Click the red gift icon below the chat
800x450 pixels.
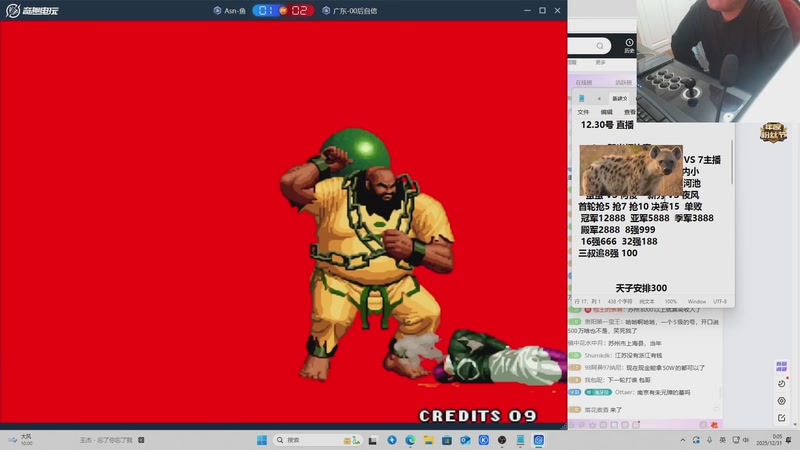[x=714, y=424]
